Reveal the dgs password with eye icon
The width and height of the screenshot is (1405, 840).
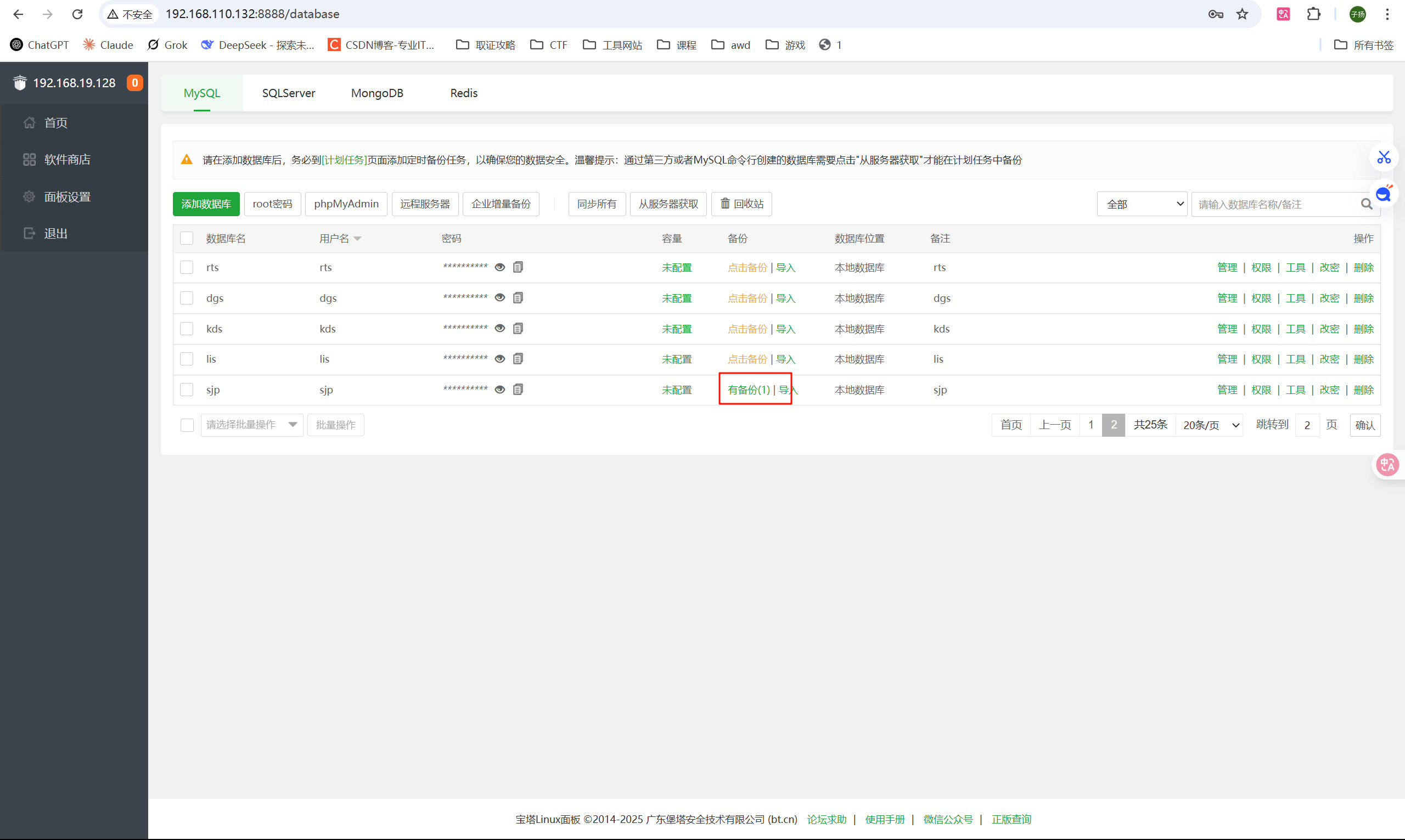tap(499, 298)
